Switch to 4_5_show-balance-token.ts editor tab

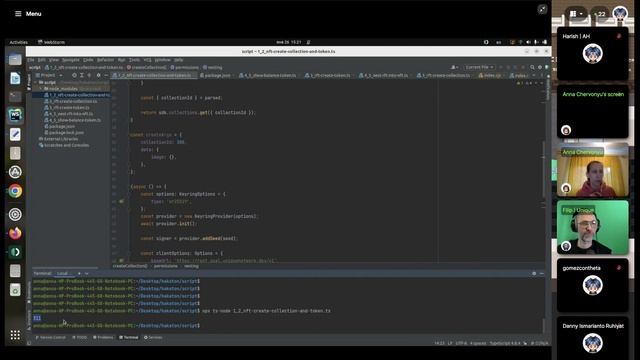pos(269,76)
